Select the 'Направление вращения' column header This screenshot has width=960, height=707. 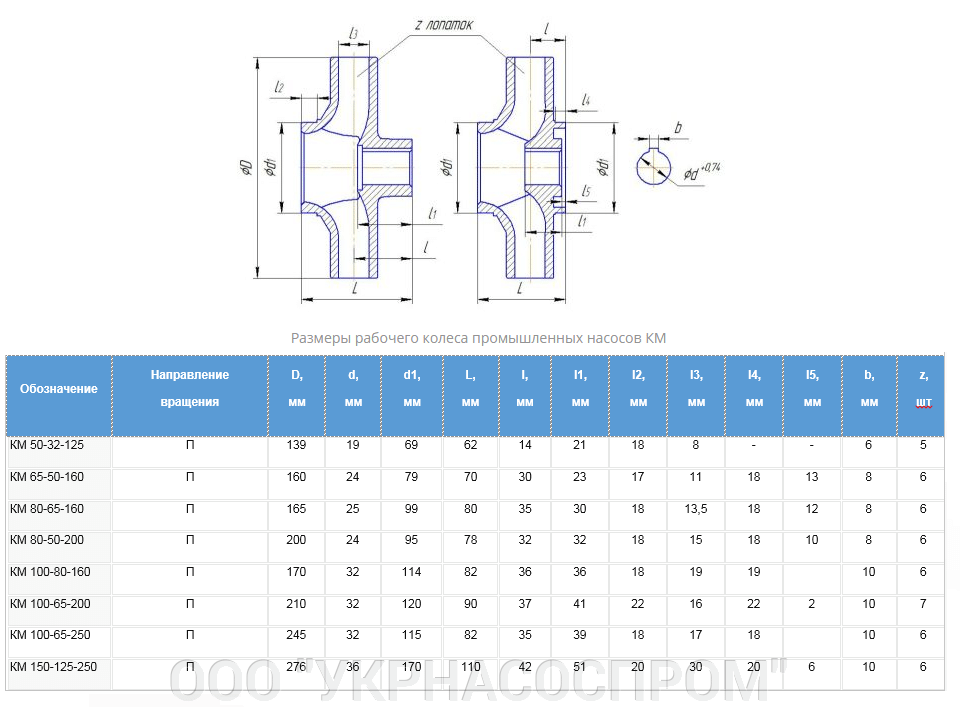(x=190, y=389)
